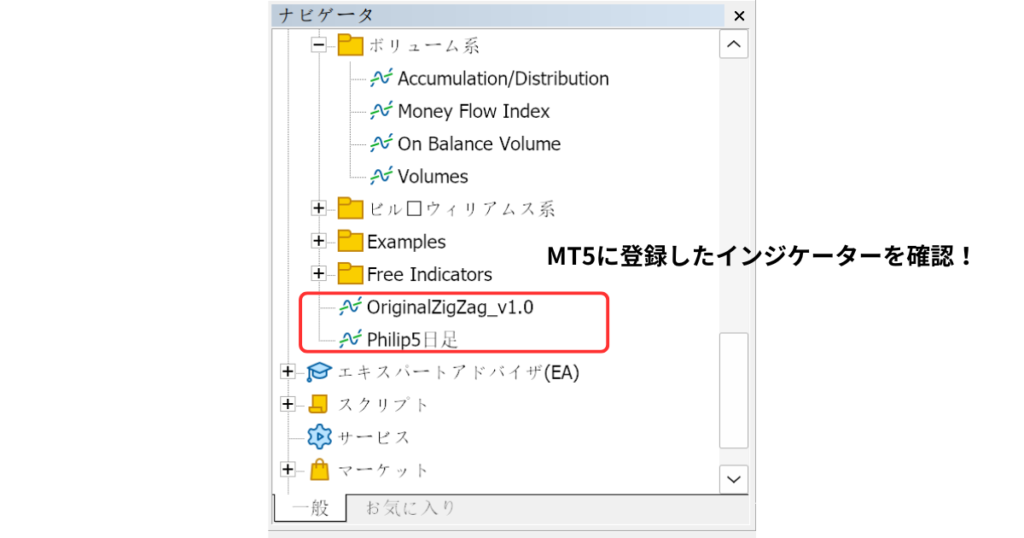Switch to the 一般 tab
This screenshot has width=1024, height=538.
point(310,508)
